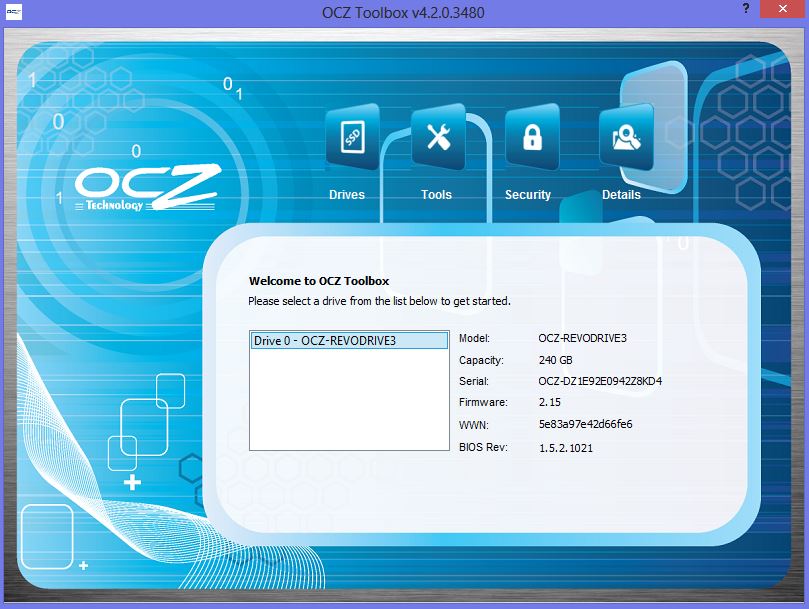This screenshot has height=609, width=809.
Task: Click the Model: label
Action: pyautogui.click(x=474, y=338)
